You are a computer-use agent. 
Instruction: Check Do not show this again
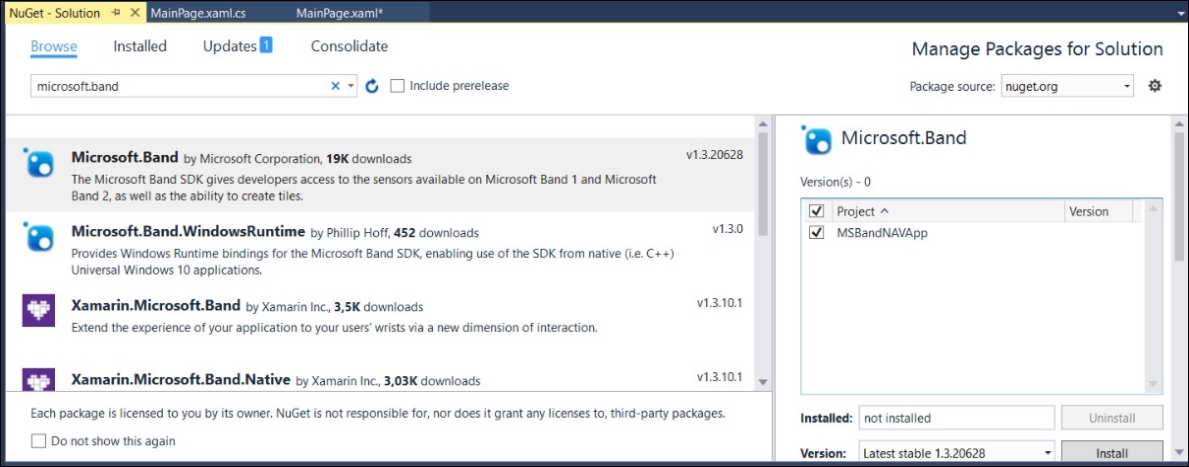pos(38,440)
